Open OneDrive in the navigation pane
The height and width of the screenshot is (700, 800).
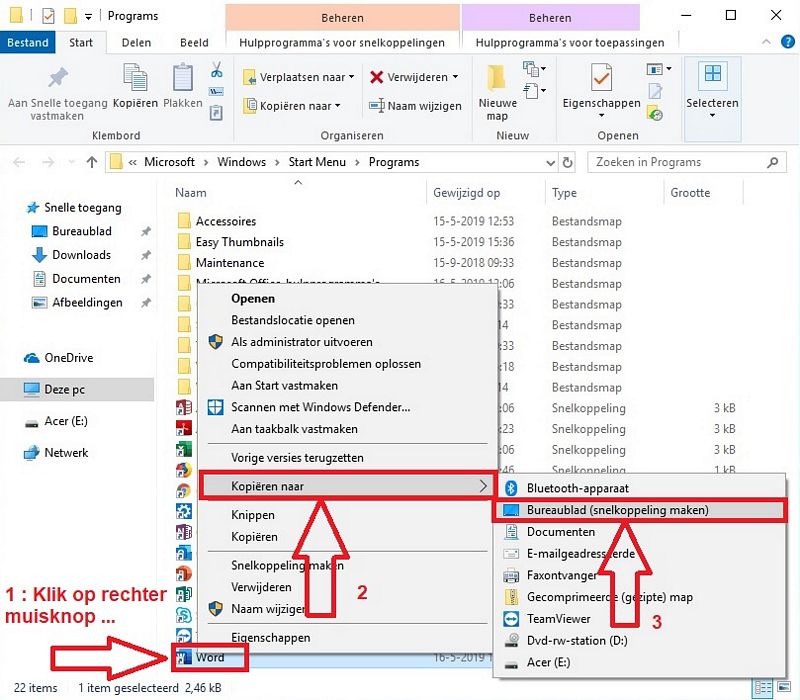(68, 358)
